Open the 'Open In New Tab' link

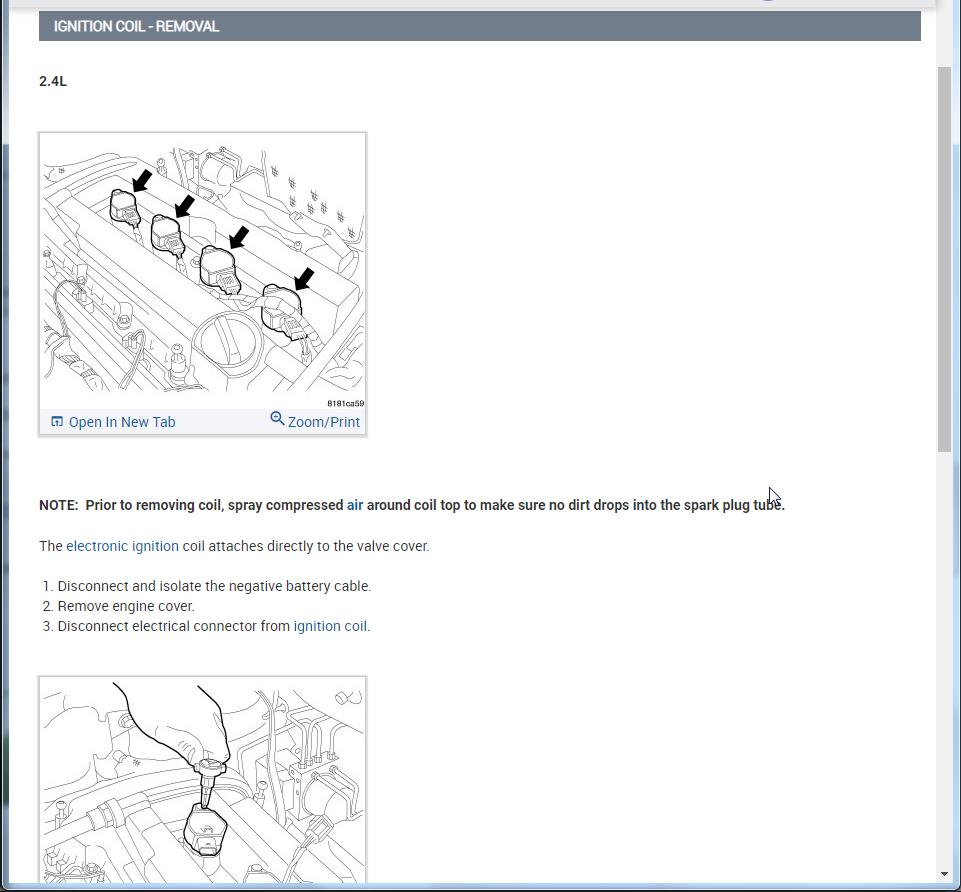tap(122, 422)
